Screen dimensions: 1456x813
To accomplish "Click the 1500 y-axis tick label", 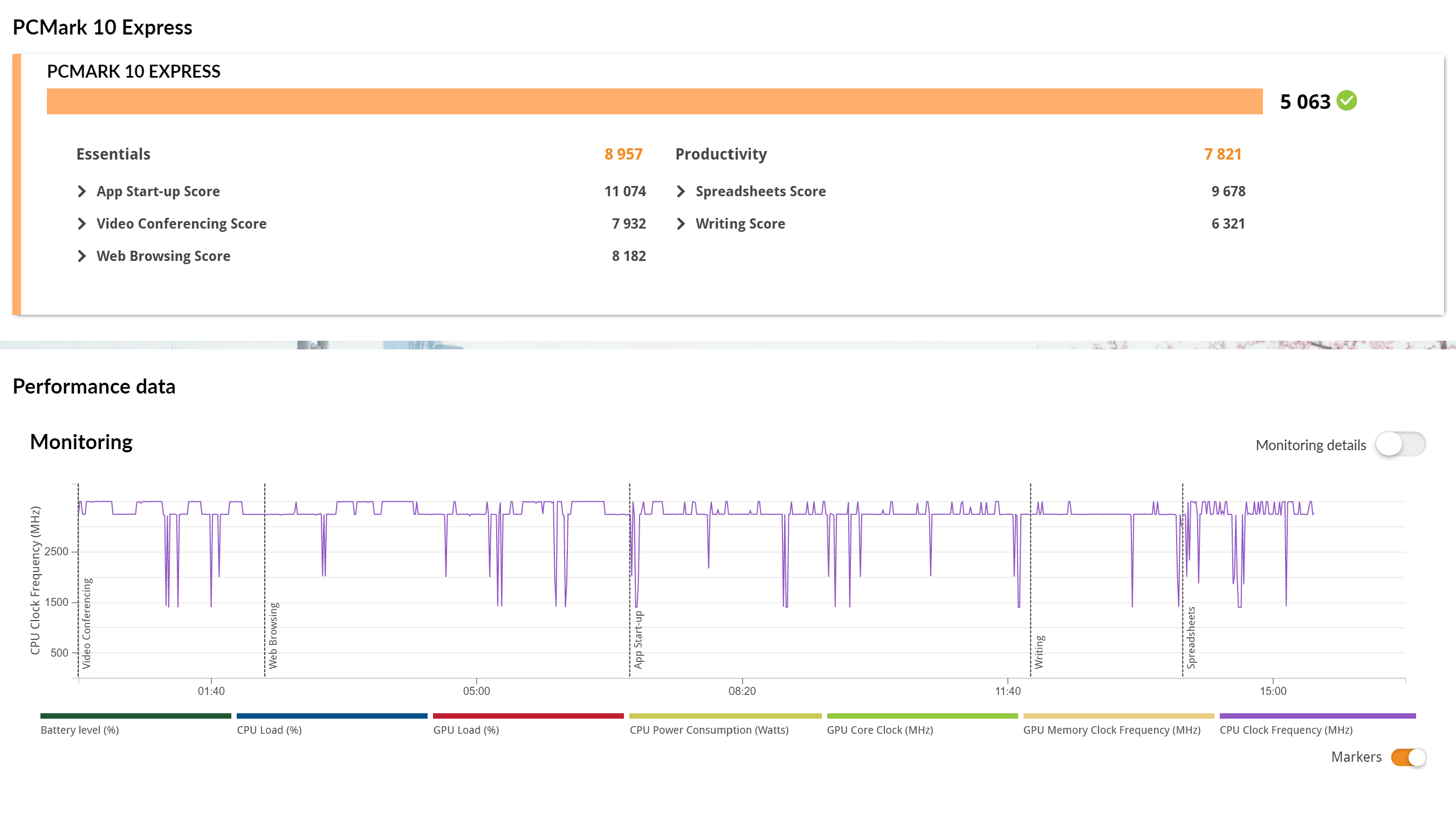I will pyautogui.click(x=56, y=602).
